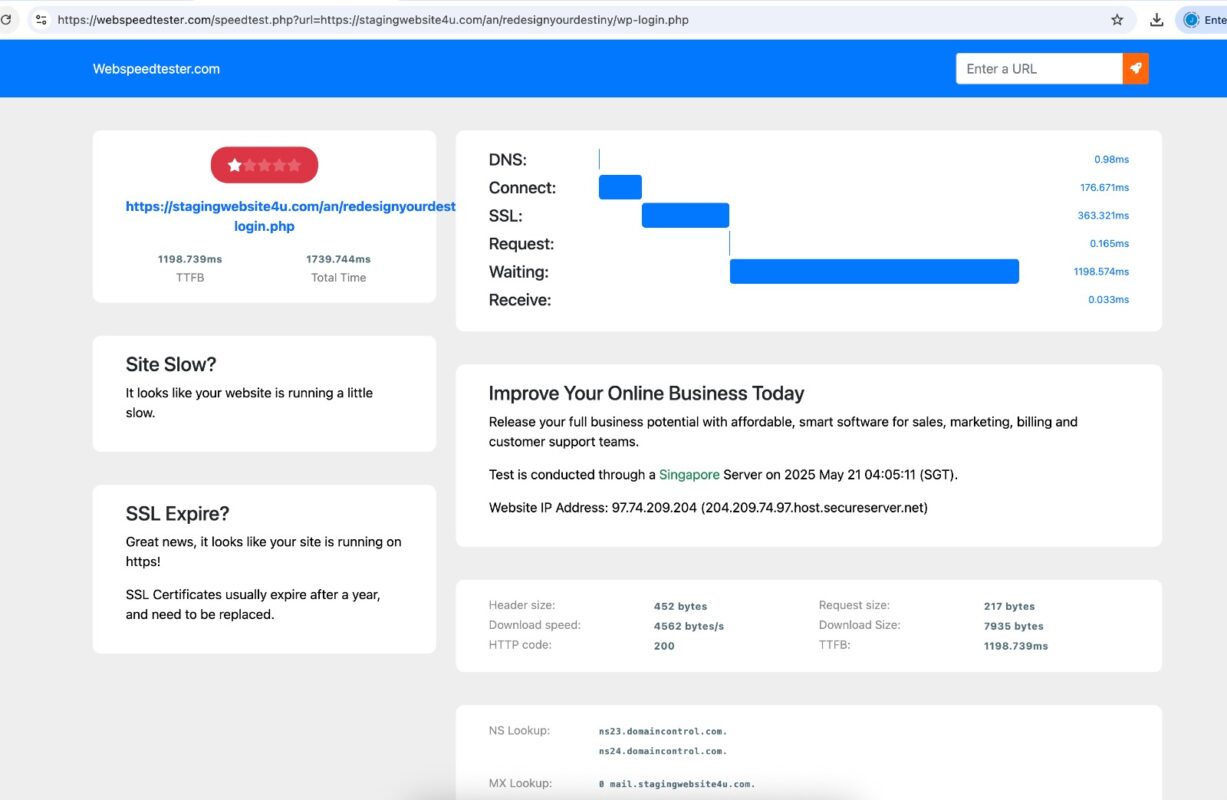The image size is (1227, 800).
Task: Reload the page using the refresh icon
Action: coord(6,20)
